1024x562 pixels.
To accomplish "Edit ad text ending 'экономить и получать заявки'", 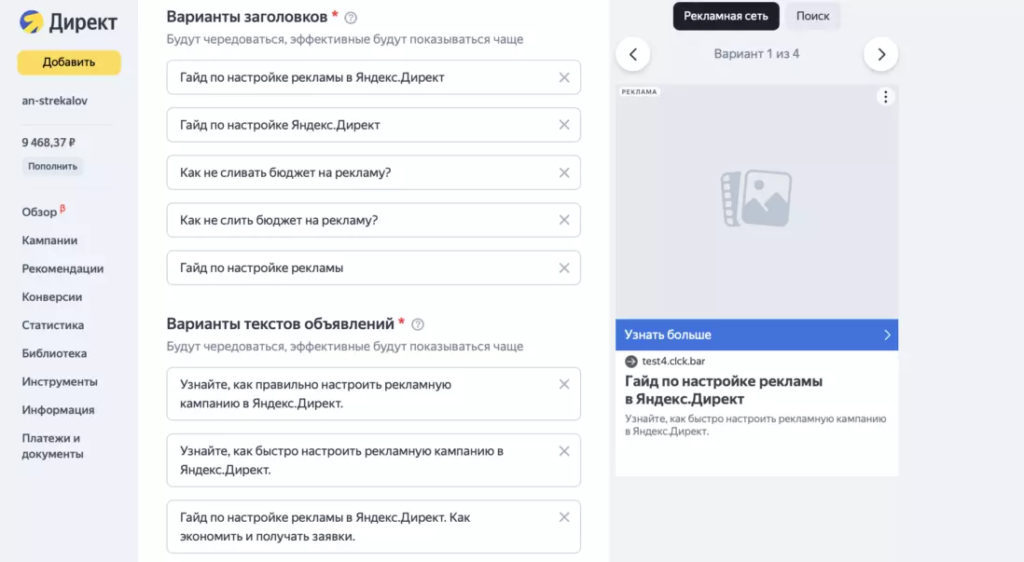I will click(374, 527).
